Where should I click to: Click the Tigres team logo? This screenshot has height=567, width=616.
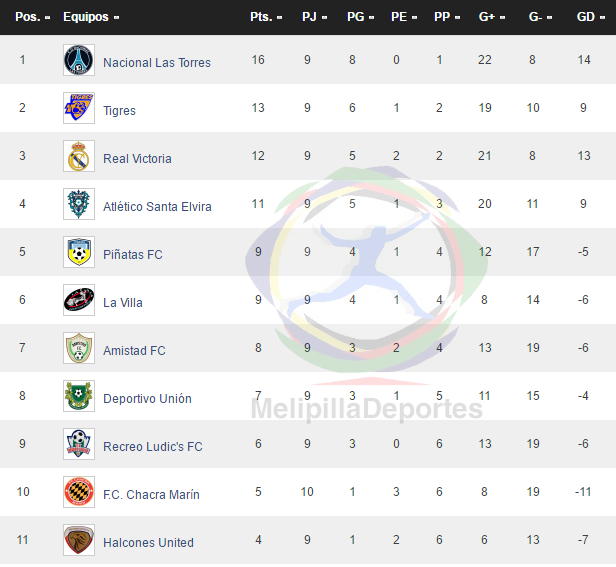pyautogui.click(x=79, y=108)
